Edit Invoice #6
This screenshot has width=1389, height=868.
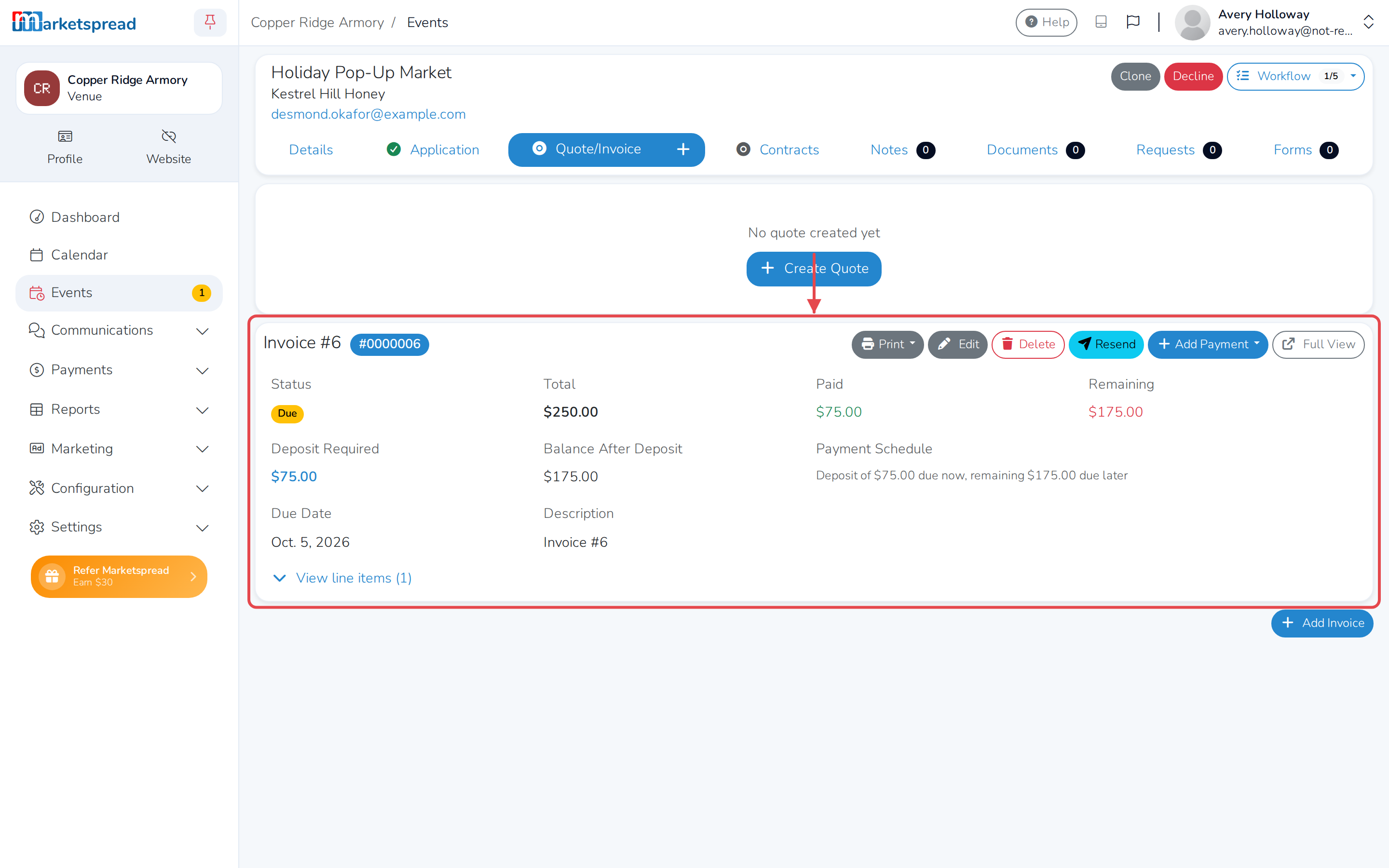click(x=957, y=344)
